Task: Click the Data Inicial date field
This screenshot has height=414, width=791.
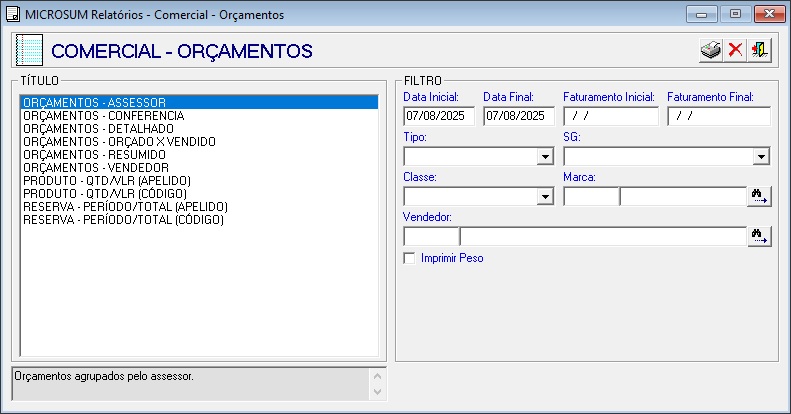Action: coord(439,116)
